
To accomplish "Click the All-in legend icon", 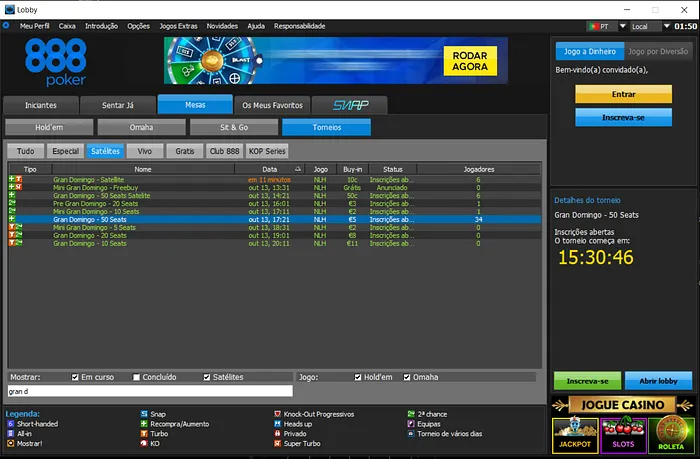I will [10, 434].
